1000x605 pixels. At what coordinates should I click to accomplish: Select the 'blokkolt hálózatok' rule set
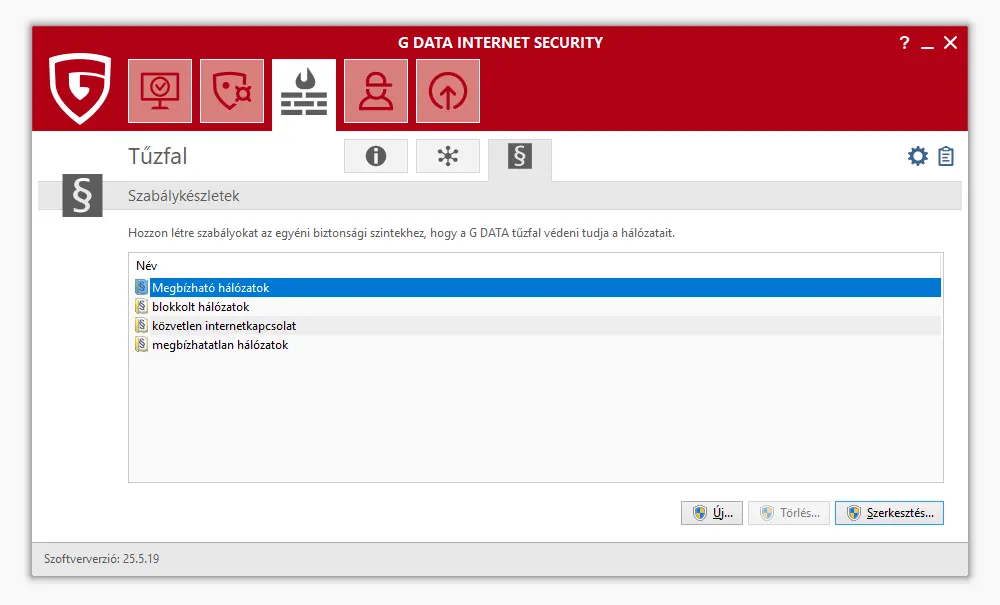pyautogui.click(x=200, y=307)
